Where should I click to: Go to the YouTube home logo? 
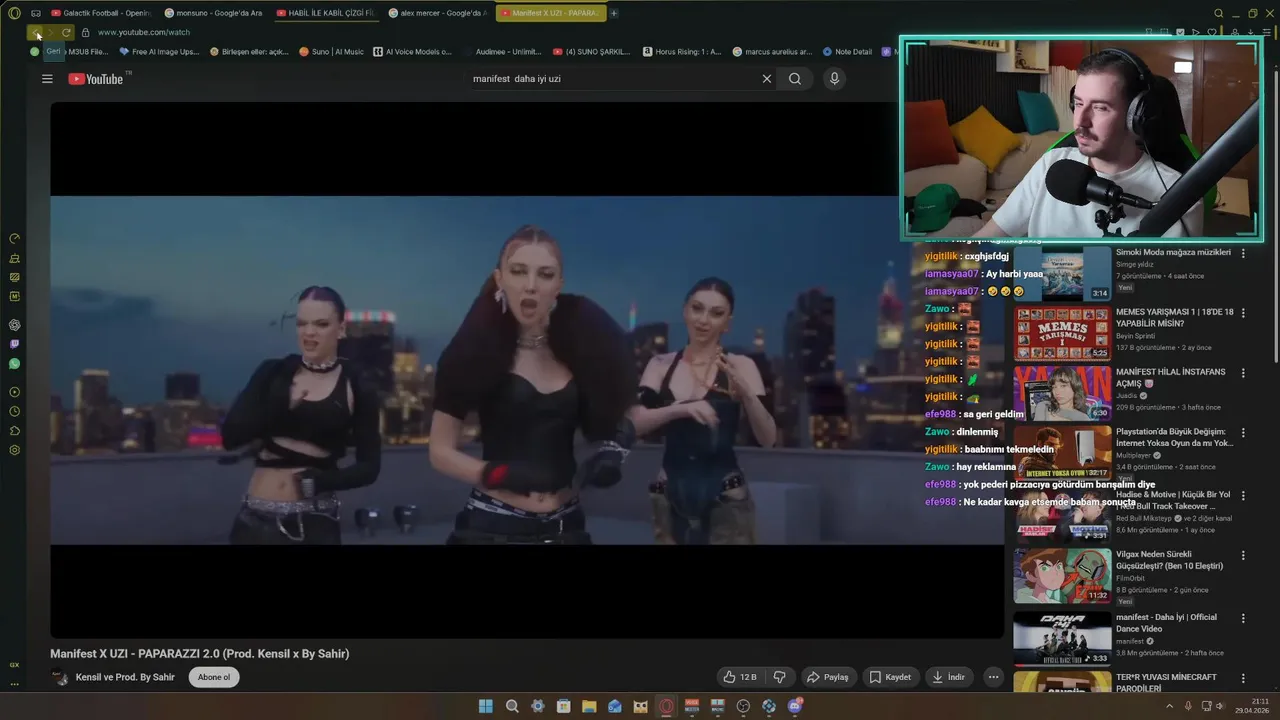coord(96,79)
